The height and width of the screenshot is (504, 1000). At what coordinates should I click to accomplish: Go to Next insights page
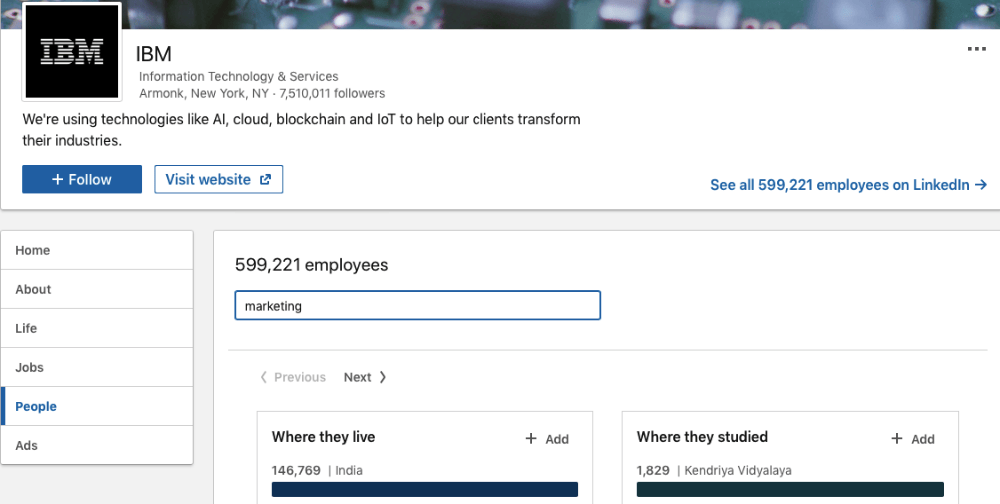[x=365, y=377]
